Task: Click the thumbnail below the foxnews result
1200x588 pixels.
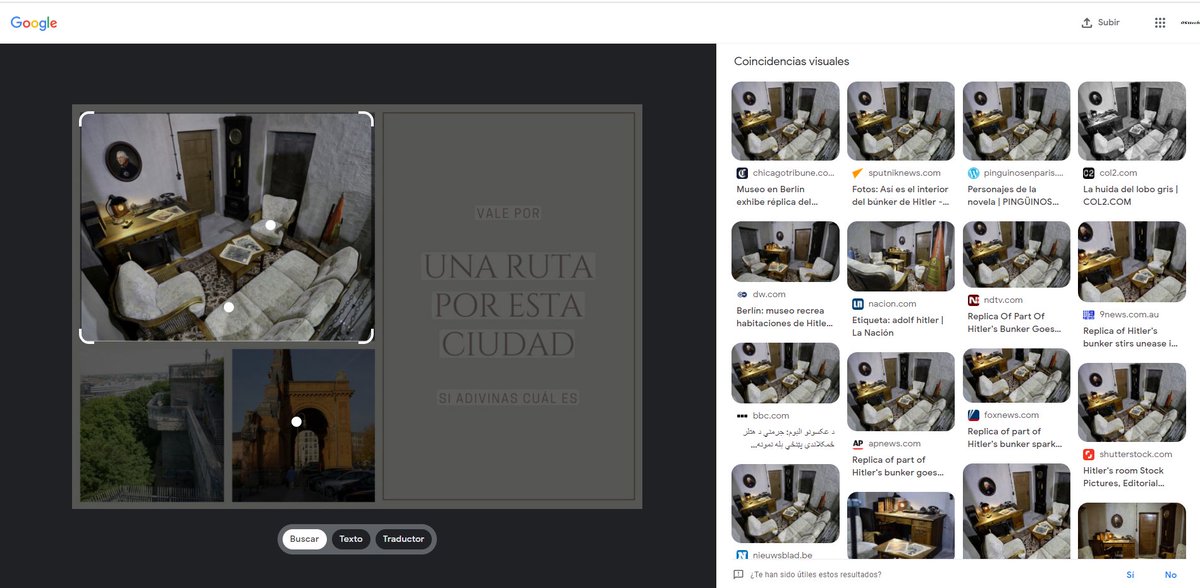Action: tap(1016, 511)
